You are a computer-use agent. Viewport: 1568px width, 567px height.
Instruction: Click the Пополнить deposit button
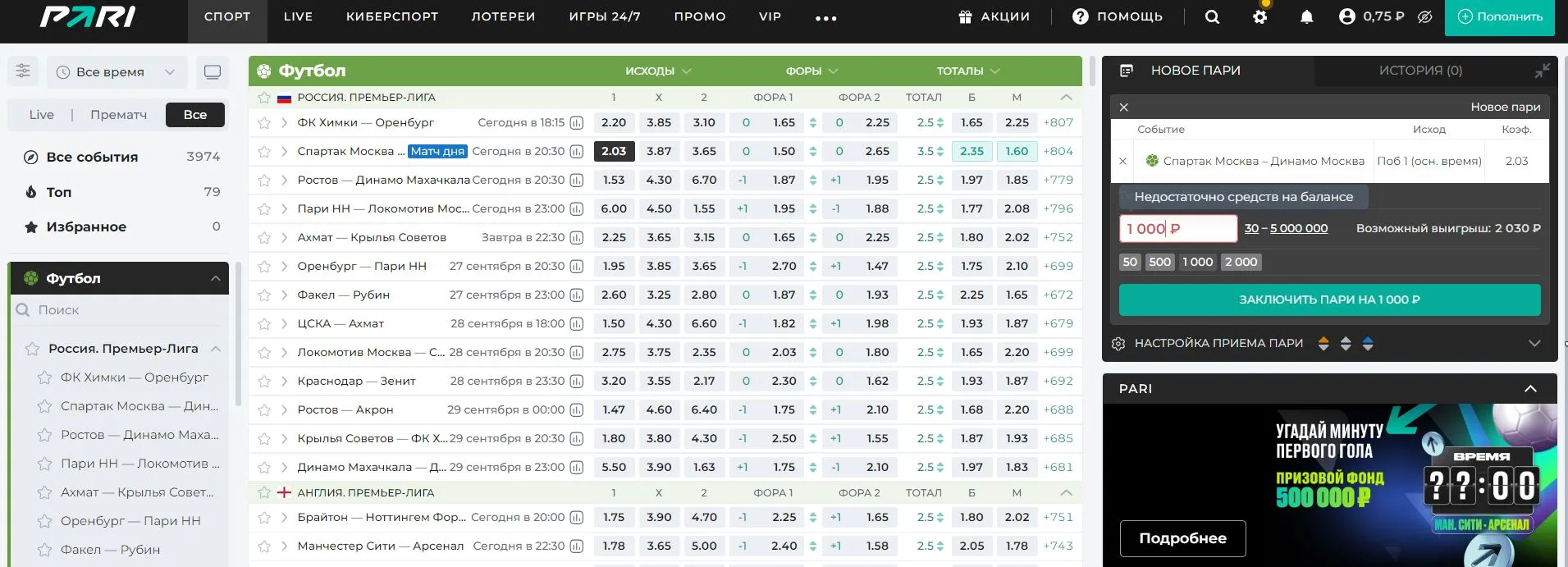1500,17
